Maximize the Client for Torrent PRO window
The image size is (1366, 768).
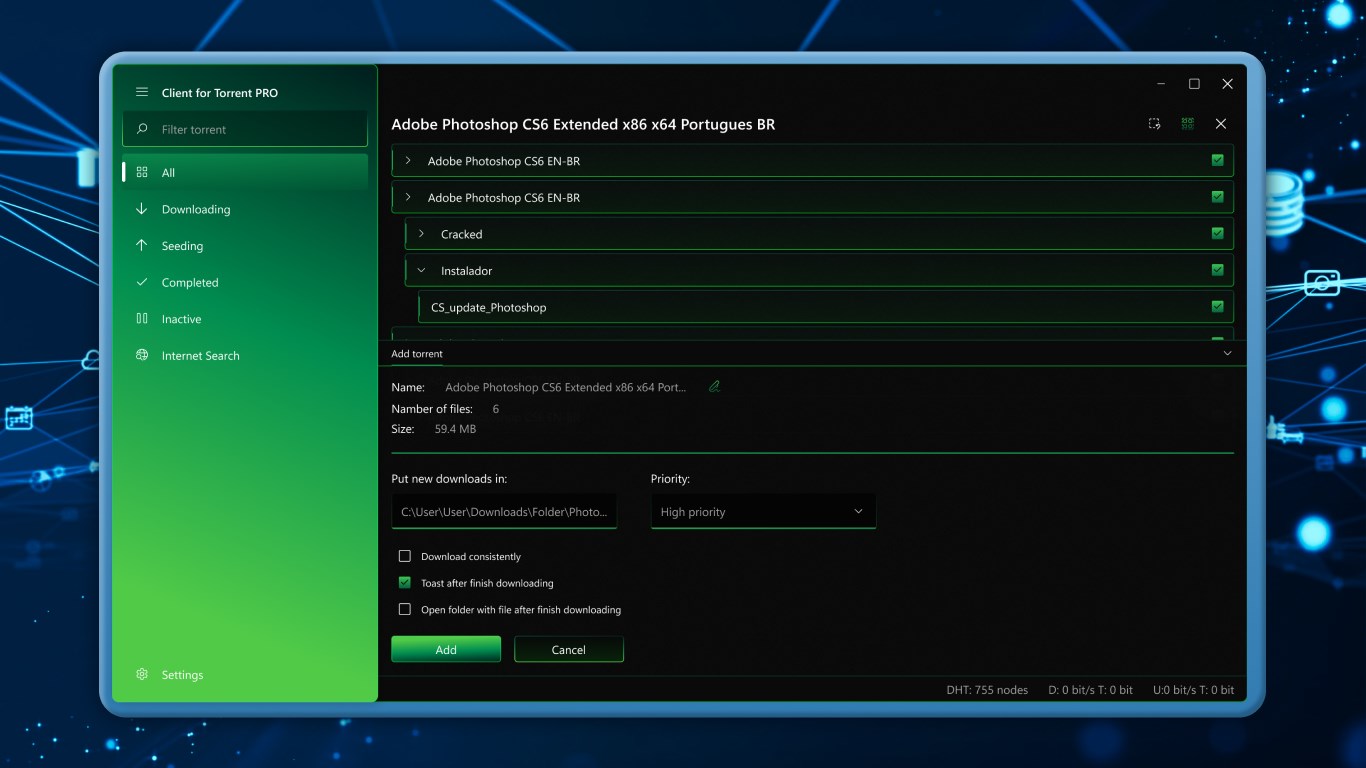click(1194, 84)
